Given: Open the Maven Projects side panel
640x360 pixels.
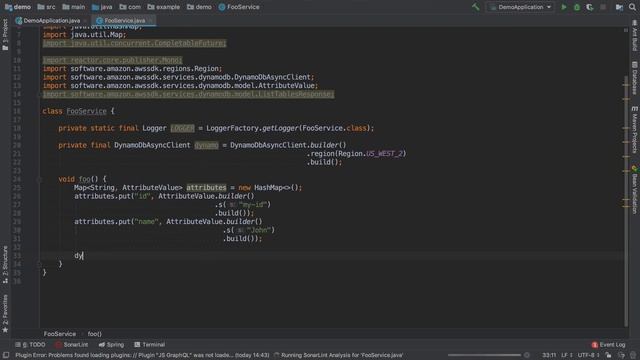Looking at the screenshot, I should tap(635, 131).
